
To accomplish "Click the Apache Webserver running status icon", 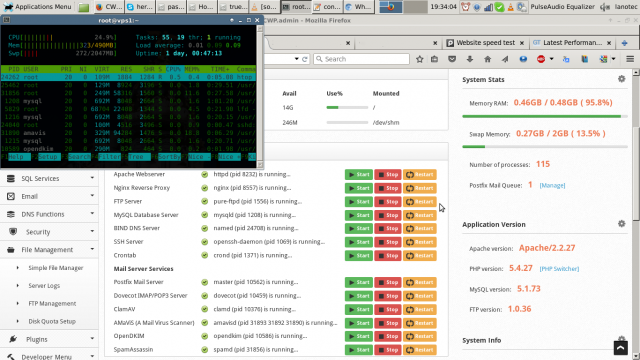I will click(204, 174).
